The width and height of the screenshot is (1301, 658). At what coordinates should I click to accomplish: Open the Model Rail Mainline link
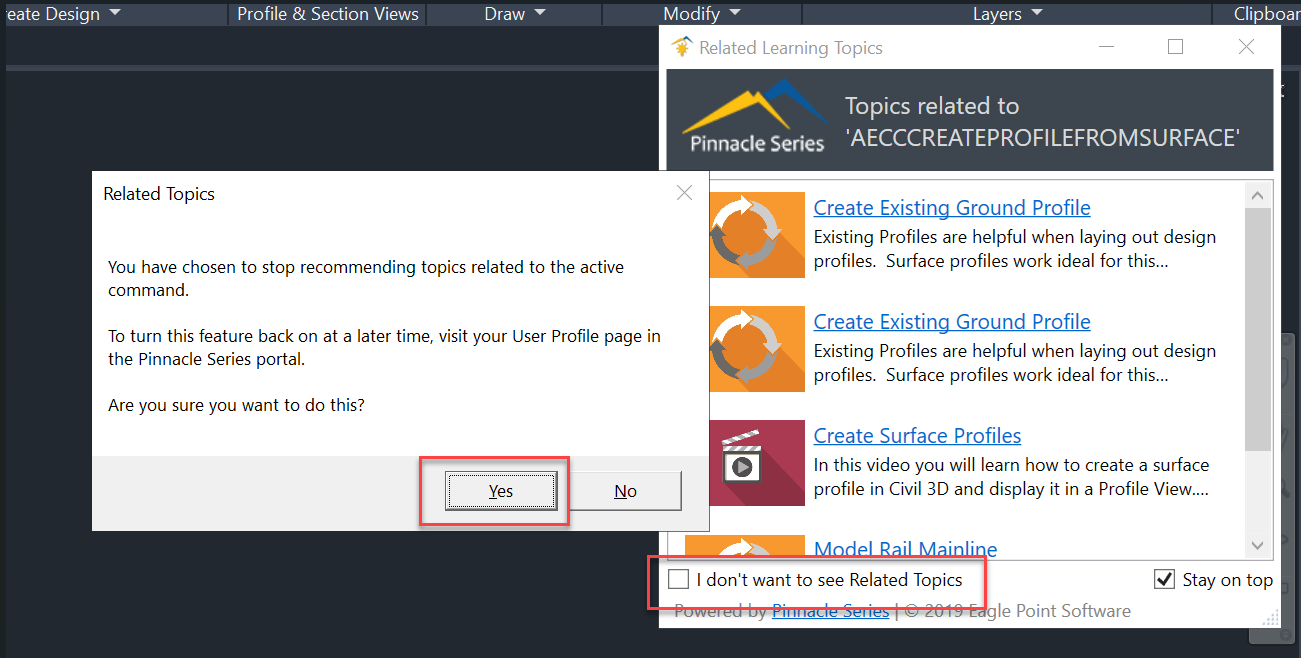pyautogui.click(x=905, y=548)
